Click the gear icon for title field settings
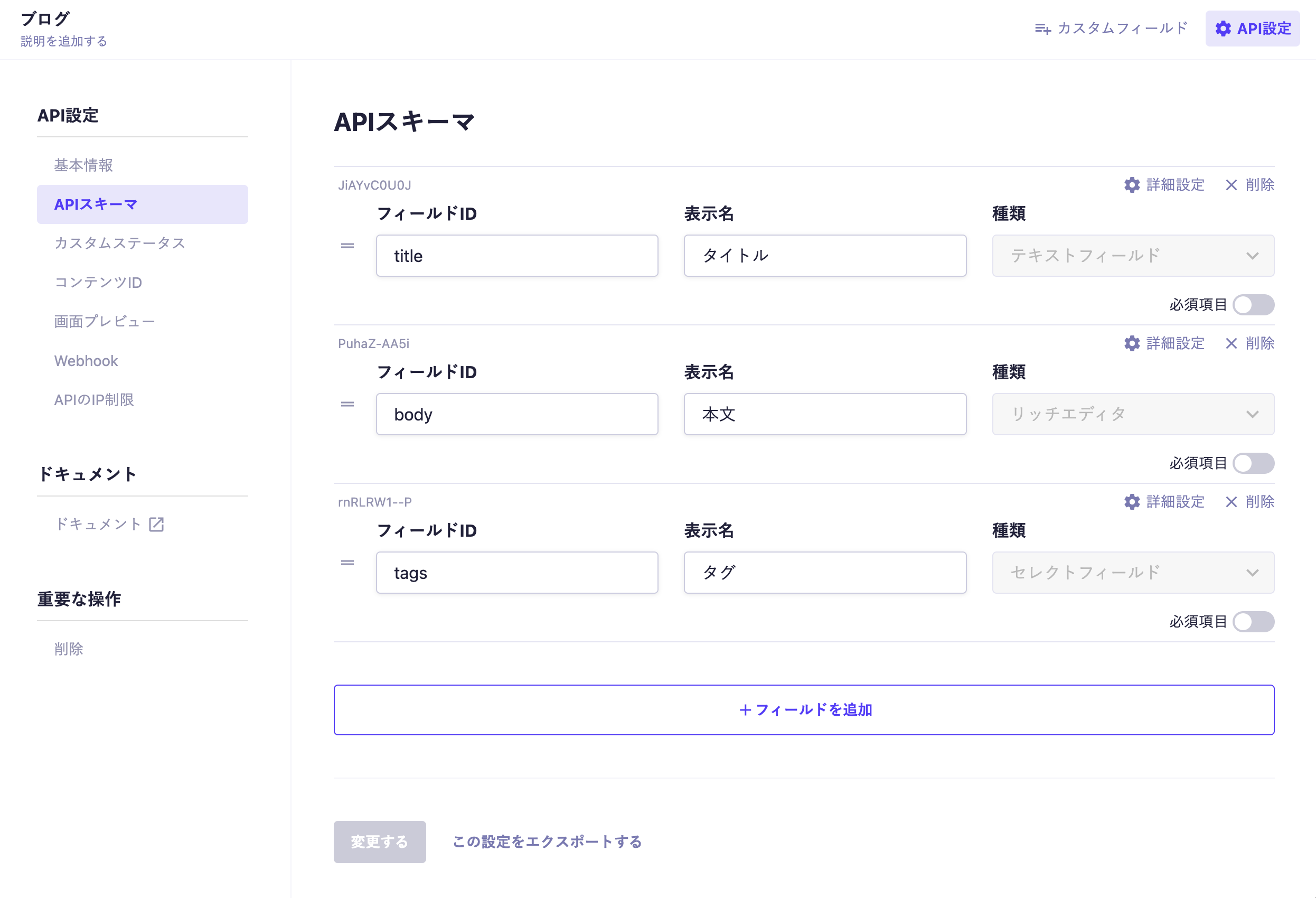The width and height of the screenshot is (1316, 898). tap(1131, 185)
